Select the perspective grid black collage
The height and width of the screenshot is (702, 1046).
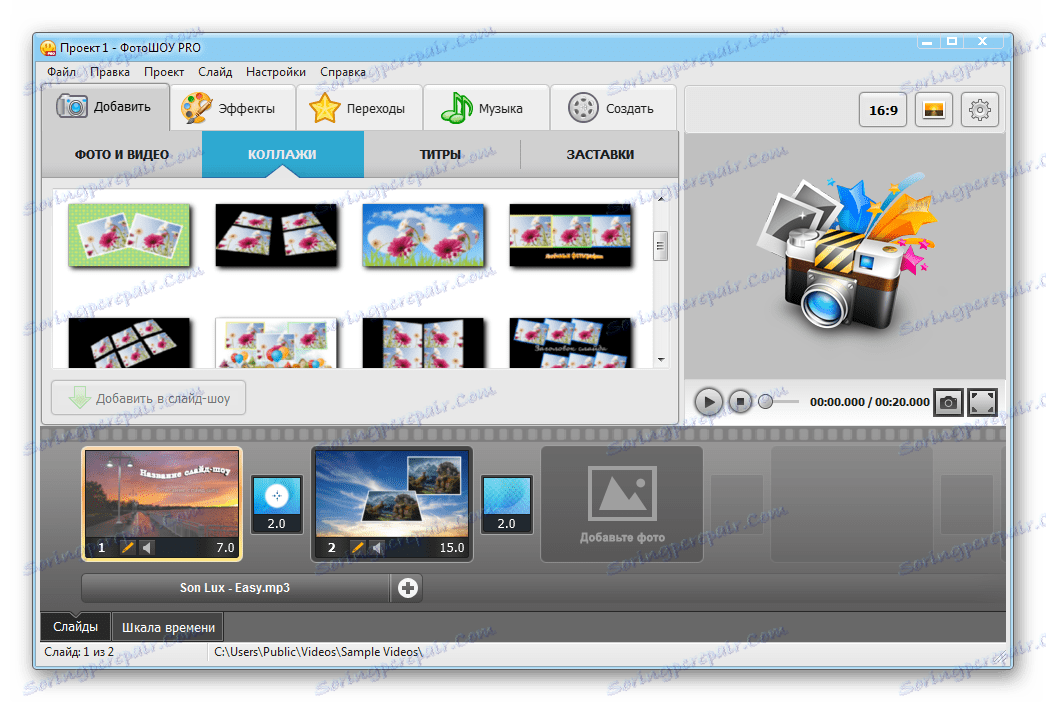129,343
